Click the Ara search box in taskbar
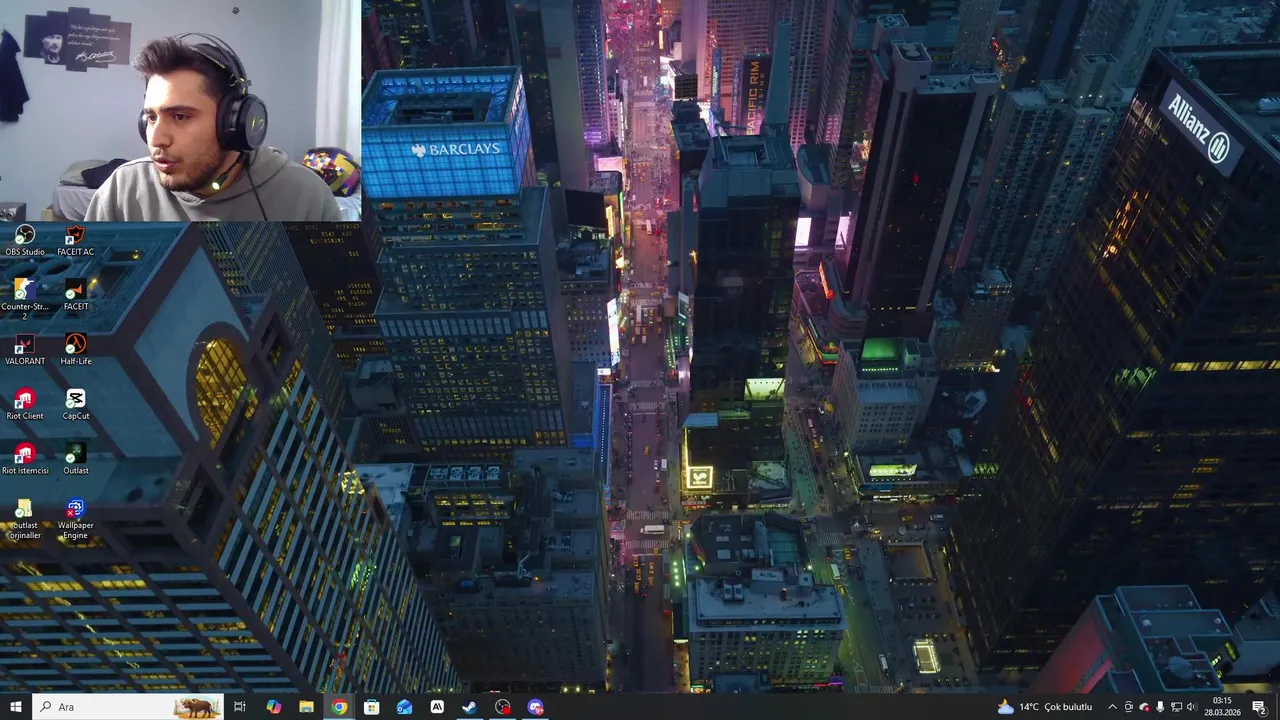 [127, 707]
